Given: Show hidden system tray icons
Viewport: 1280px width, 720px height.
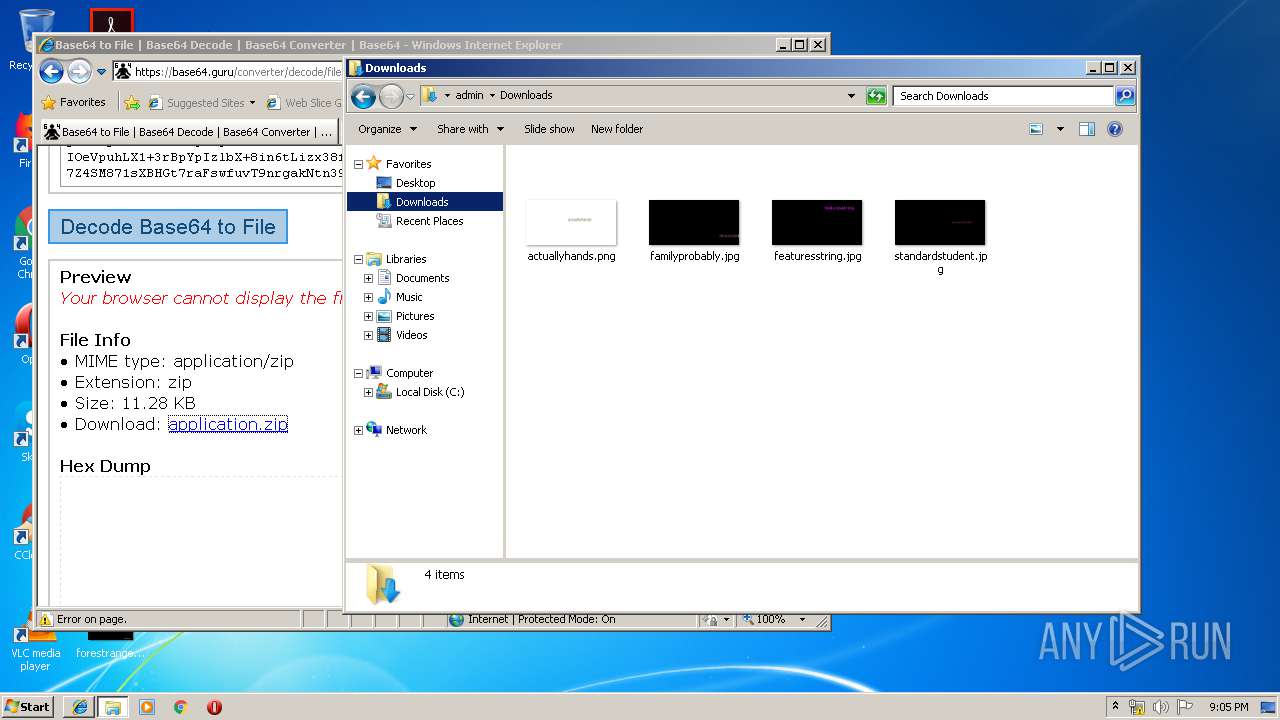Looking at the screenshot, I should pos(1116,707).
